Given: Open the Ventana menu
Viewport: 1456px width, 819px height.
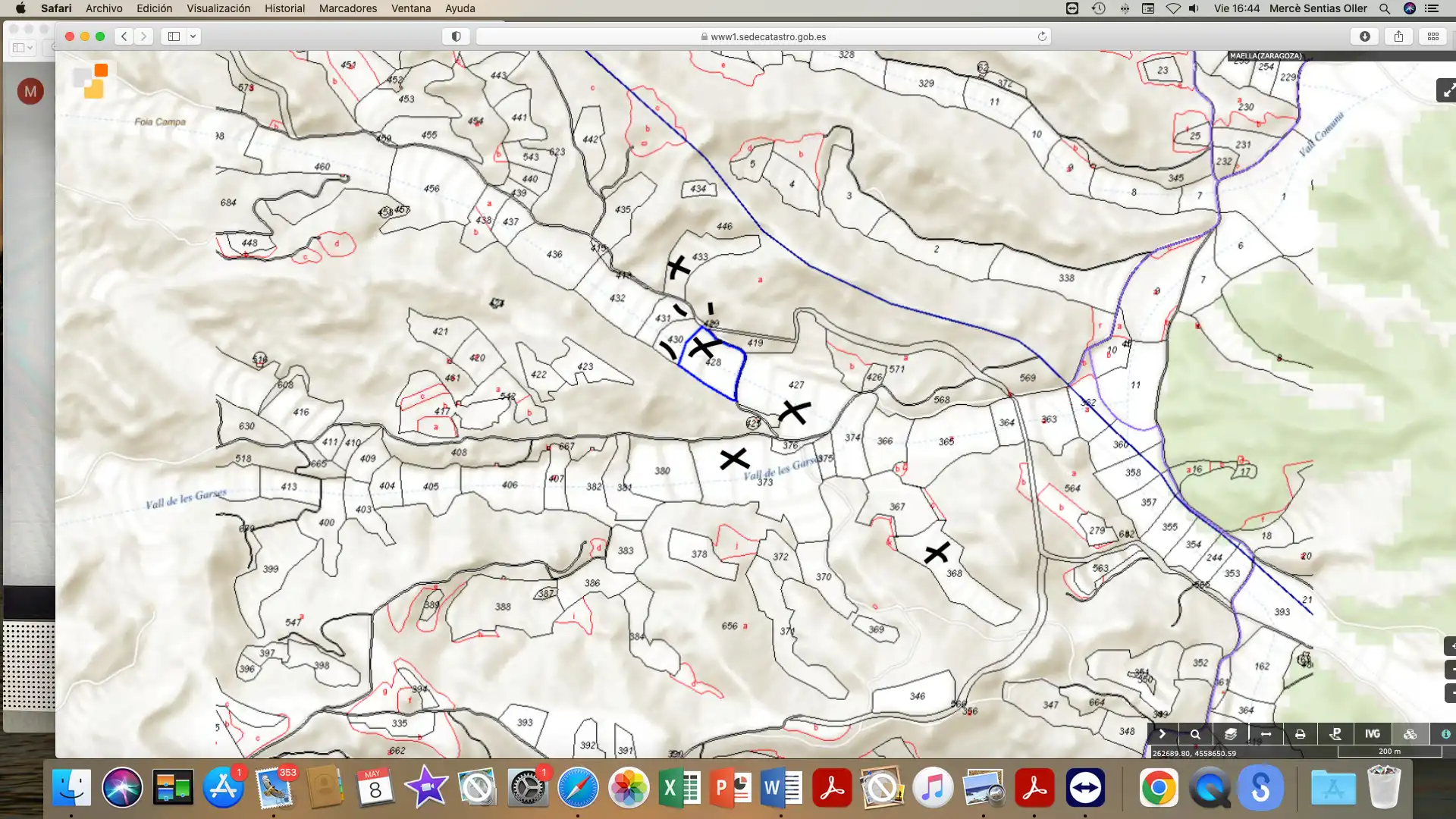Looking at the screenshot, I should point(411,8).
